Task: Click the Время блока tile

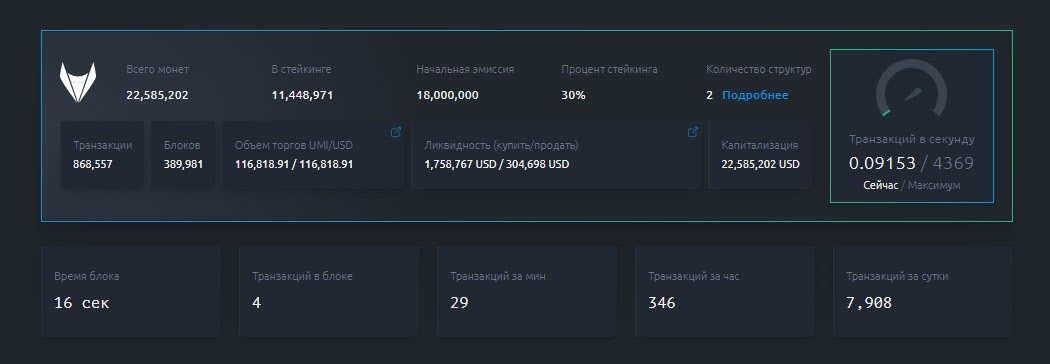Action: click(131, 291)
